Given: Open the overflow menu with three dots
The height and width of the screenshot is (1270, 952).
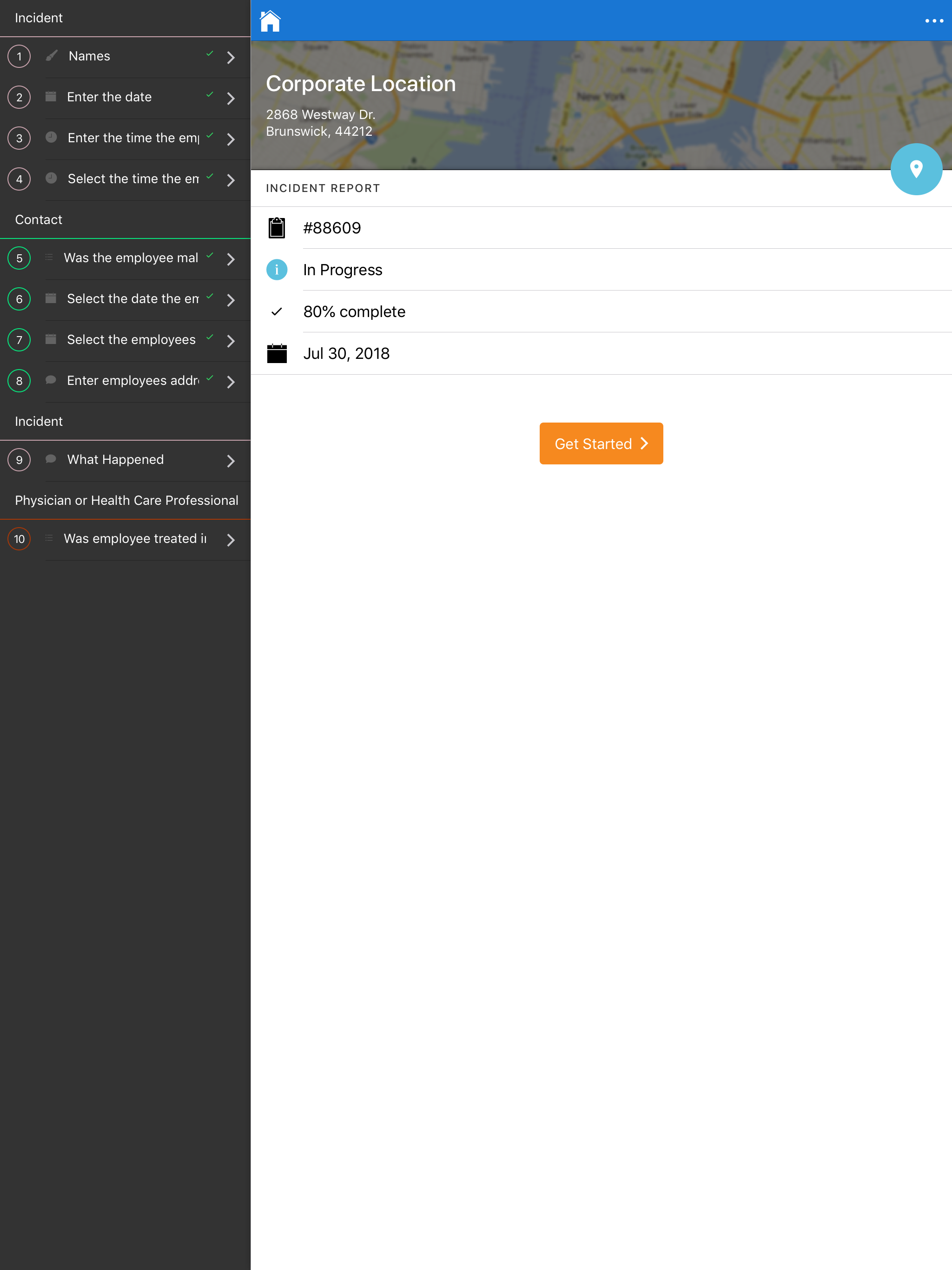Looking at the screenshot, I should 933,20.
